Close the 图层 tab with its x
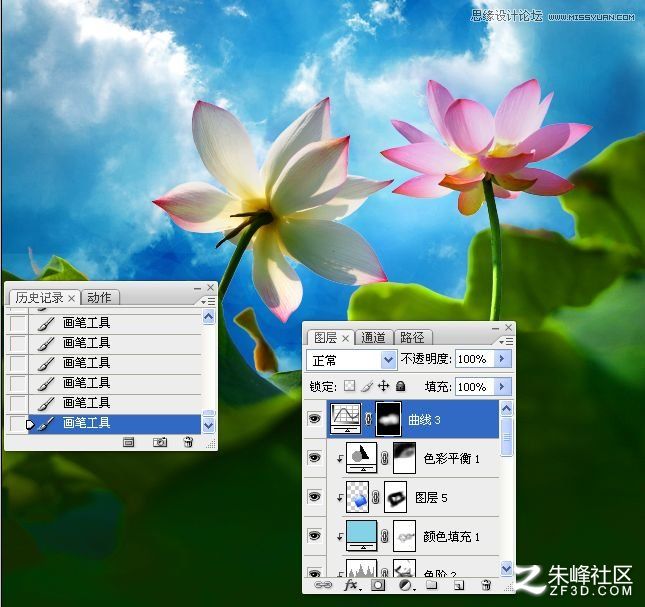Screen dimensions: 645x607 [x=346, y=338]
